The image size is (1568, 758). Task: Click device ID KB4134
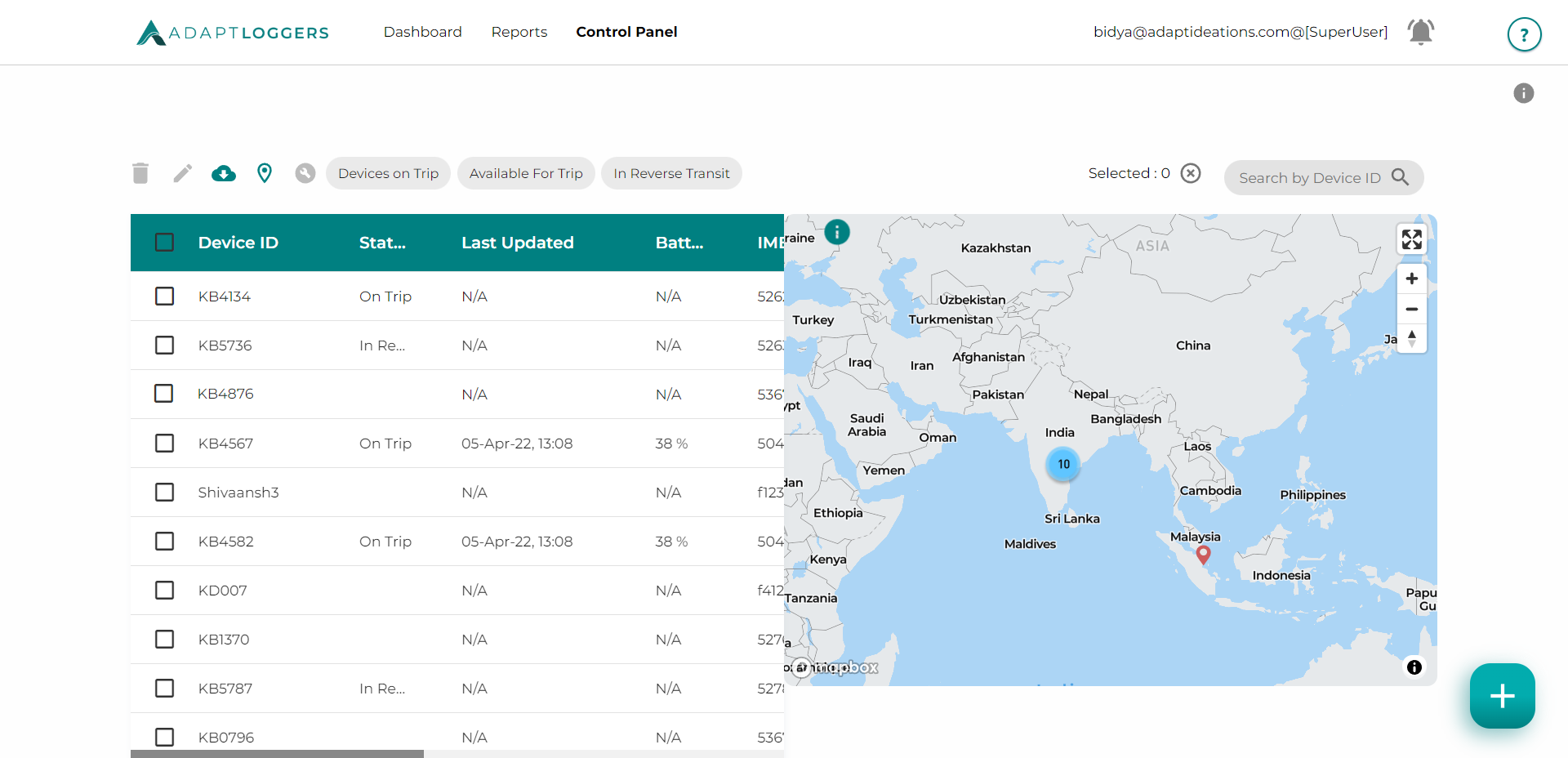[225, 296]
